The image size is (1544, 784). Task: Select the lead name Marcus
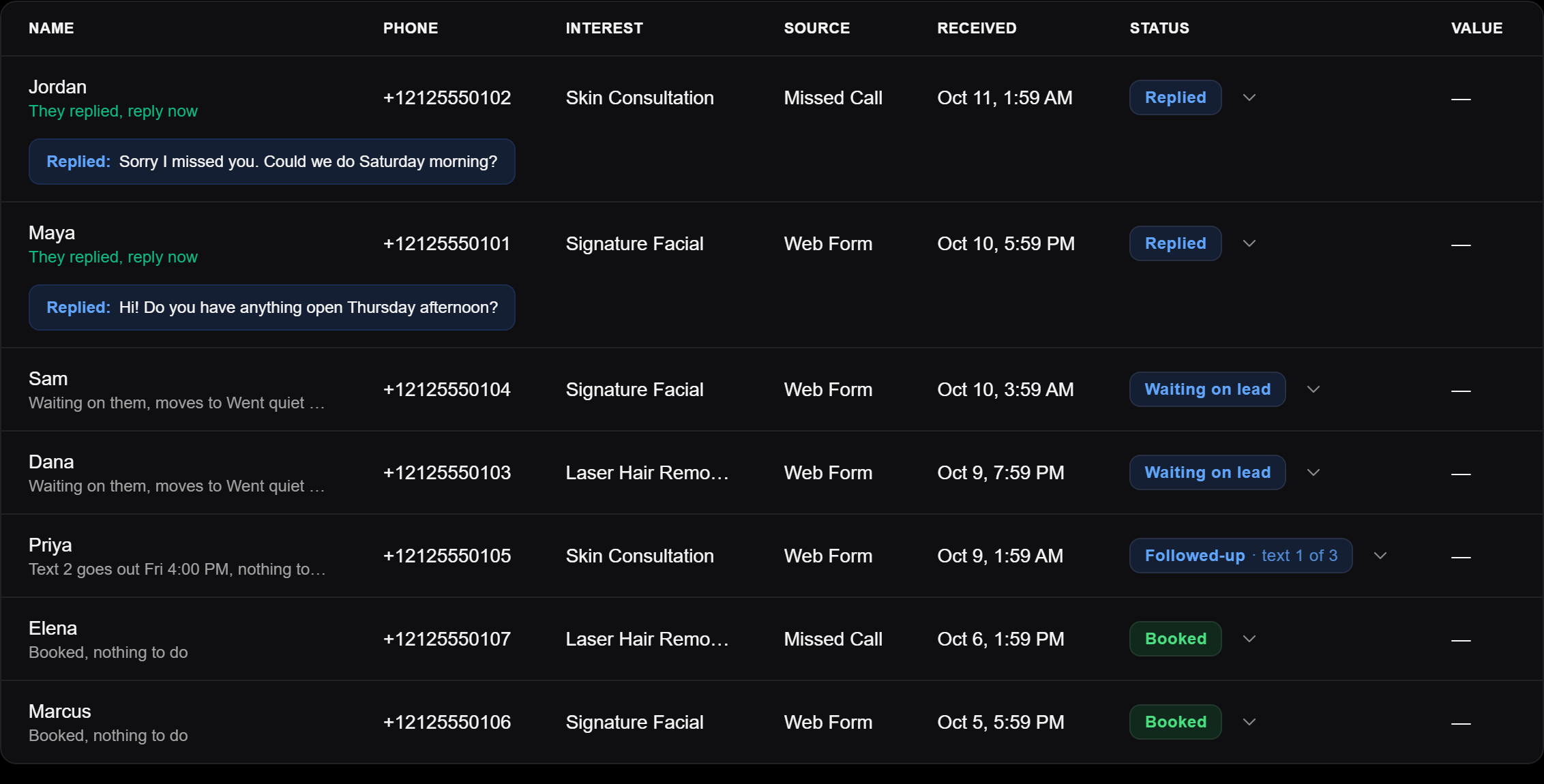(x=59, y=712)
